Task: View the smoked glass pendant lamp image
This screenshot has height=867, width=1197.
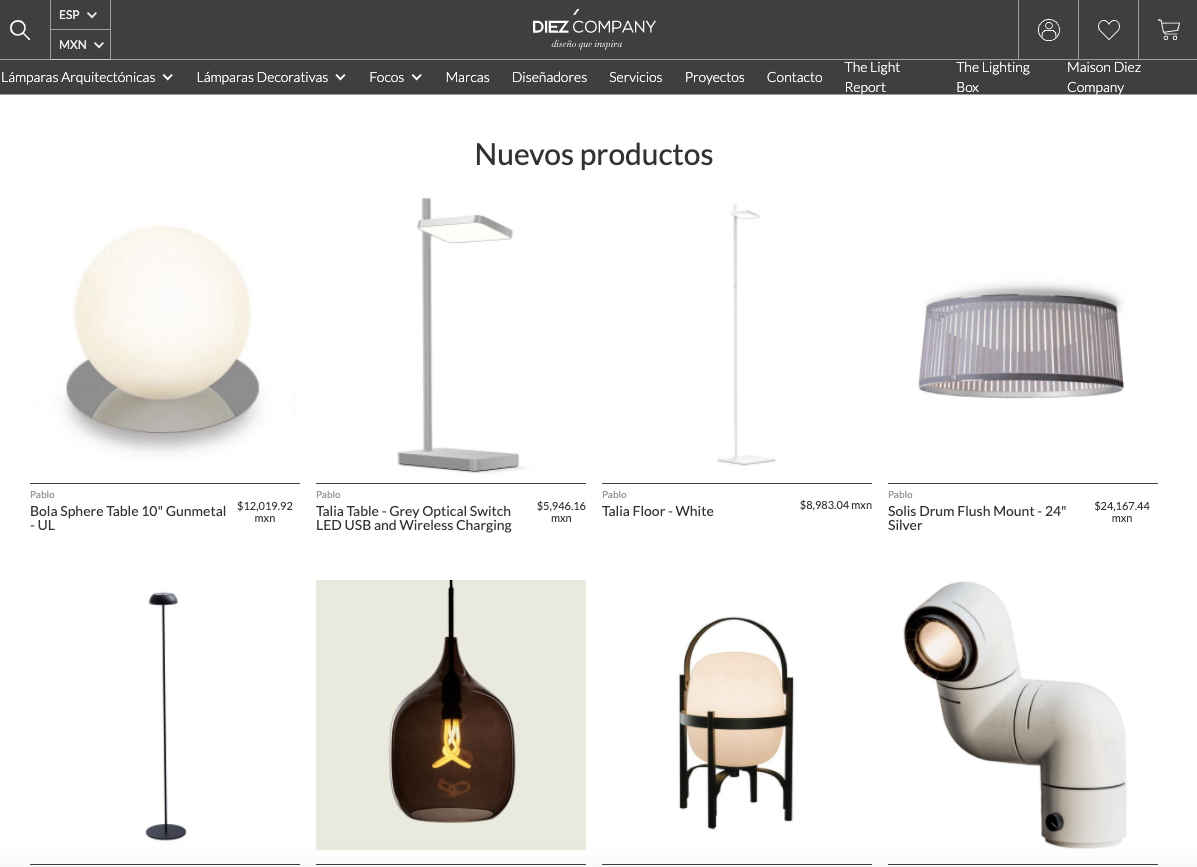Action: pos(451,715)
